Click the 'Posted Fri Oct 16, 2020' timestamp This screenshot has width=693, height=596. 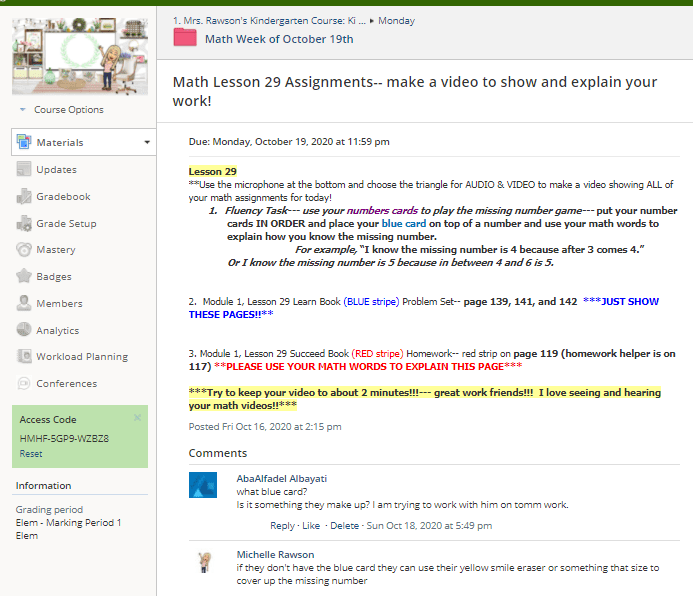point(265,427)
